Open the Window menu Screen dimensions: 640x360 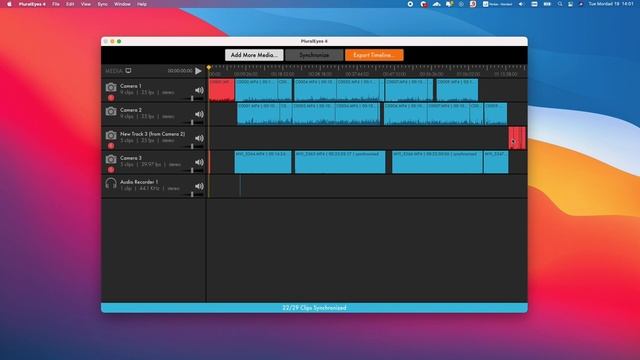pyautogui.click(x=122, y=4)
